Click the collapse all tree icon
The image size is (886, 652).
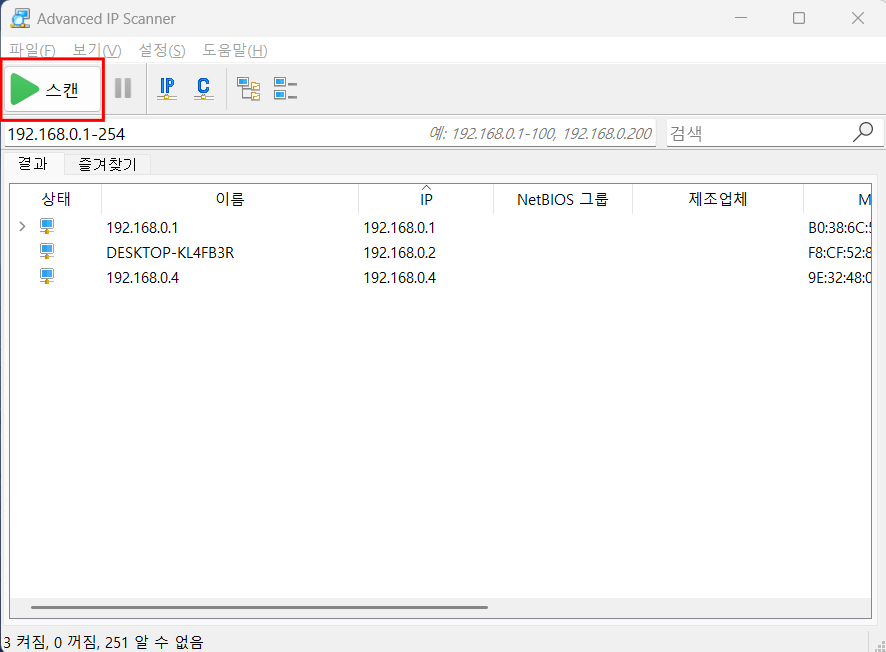(285, 89)
